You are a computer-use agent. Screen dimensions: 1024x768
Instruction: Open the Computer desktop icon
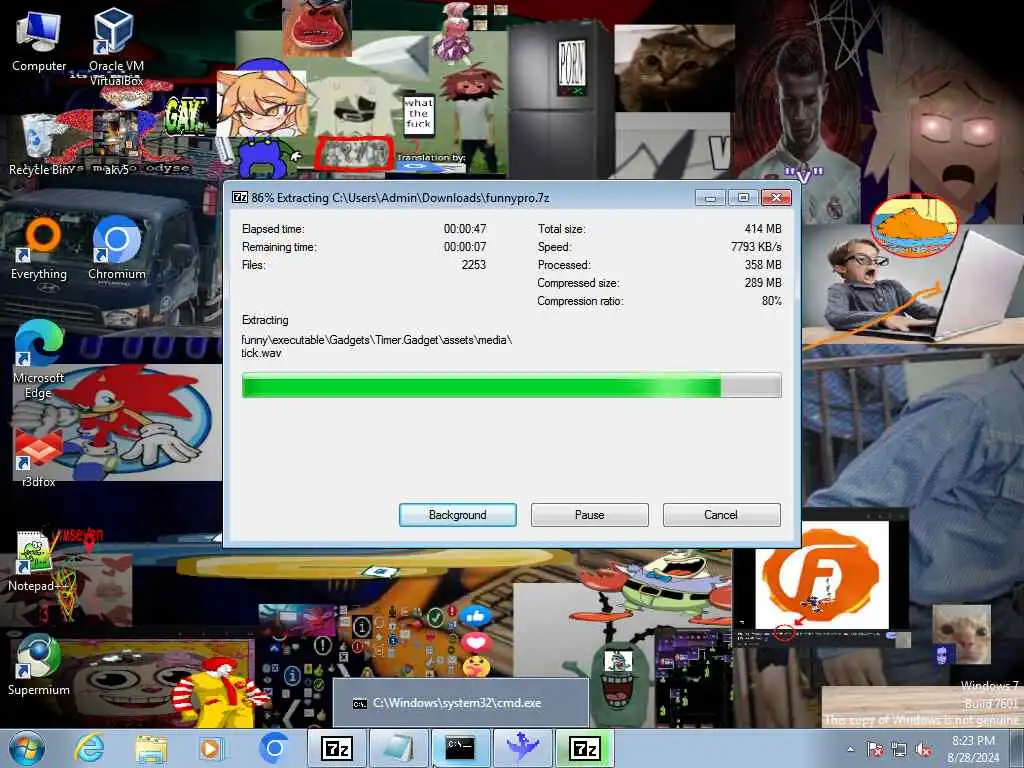[x=39, y=40]
